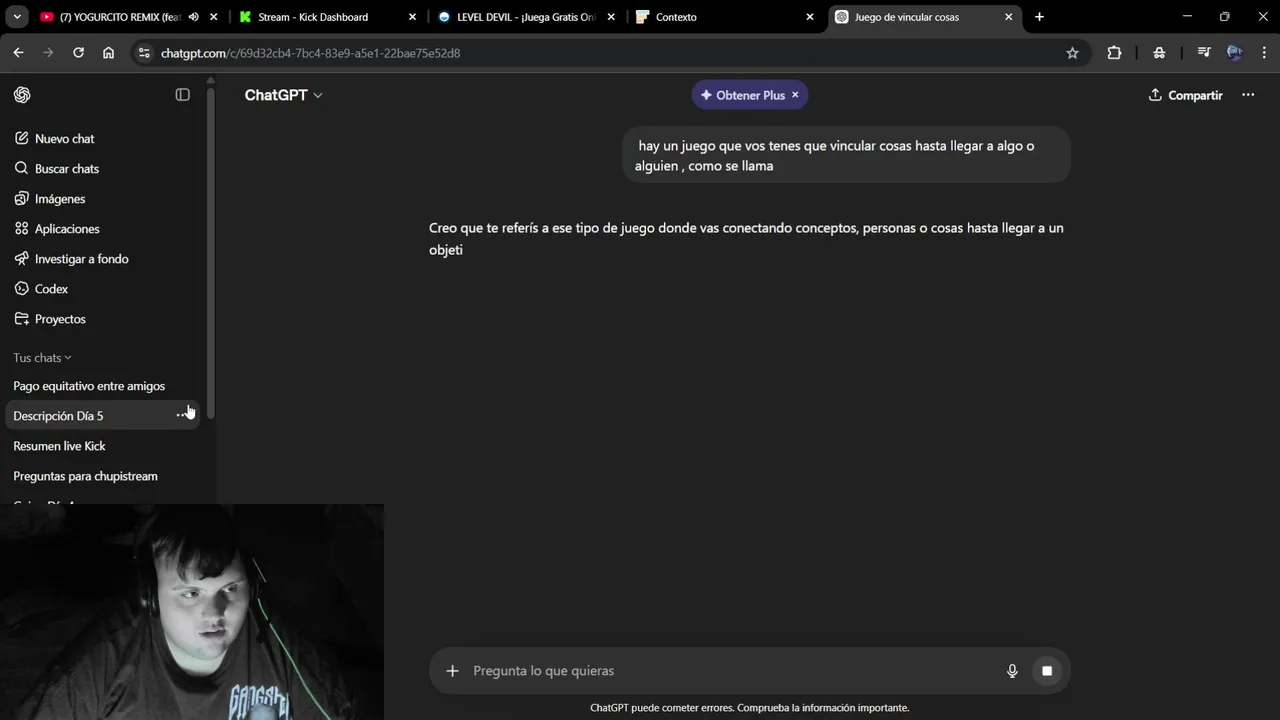The width and height of the screenshot is (1280, 720).
Task: Open the ChatGPT model dropdown
Action: 284,95
